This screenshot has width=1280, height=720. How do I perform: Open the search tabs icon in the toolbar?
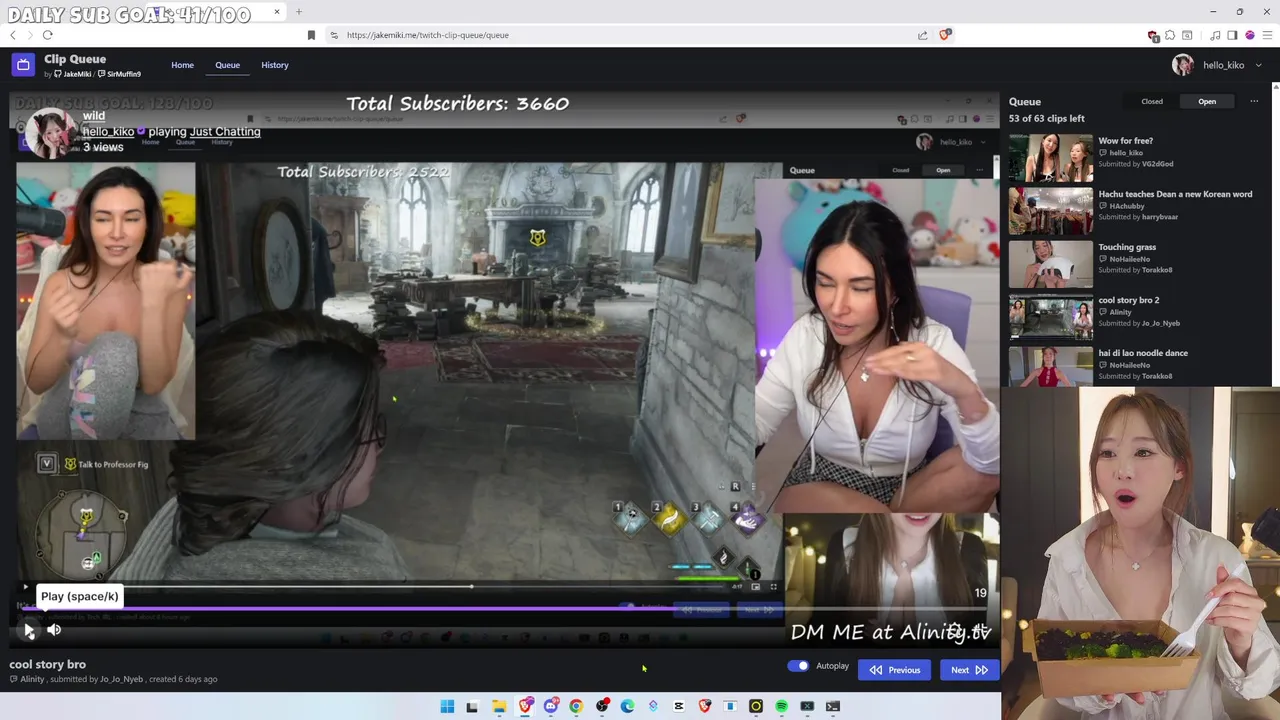(1187, 36)
